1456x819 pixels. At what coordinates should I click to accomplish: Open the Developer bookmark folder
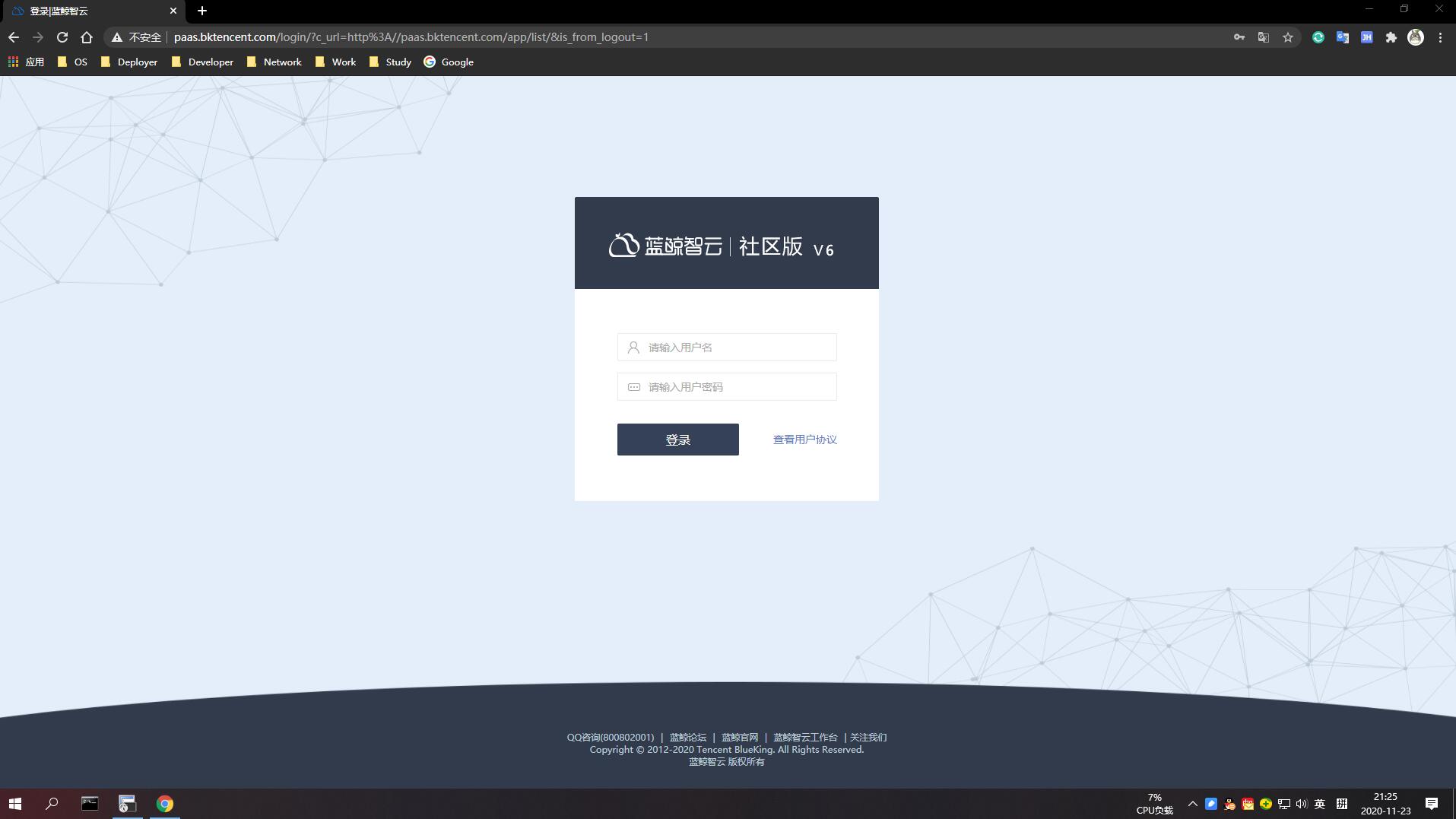[x=203, y=62]
